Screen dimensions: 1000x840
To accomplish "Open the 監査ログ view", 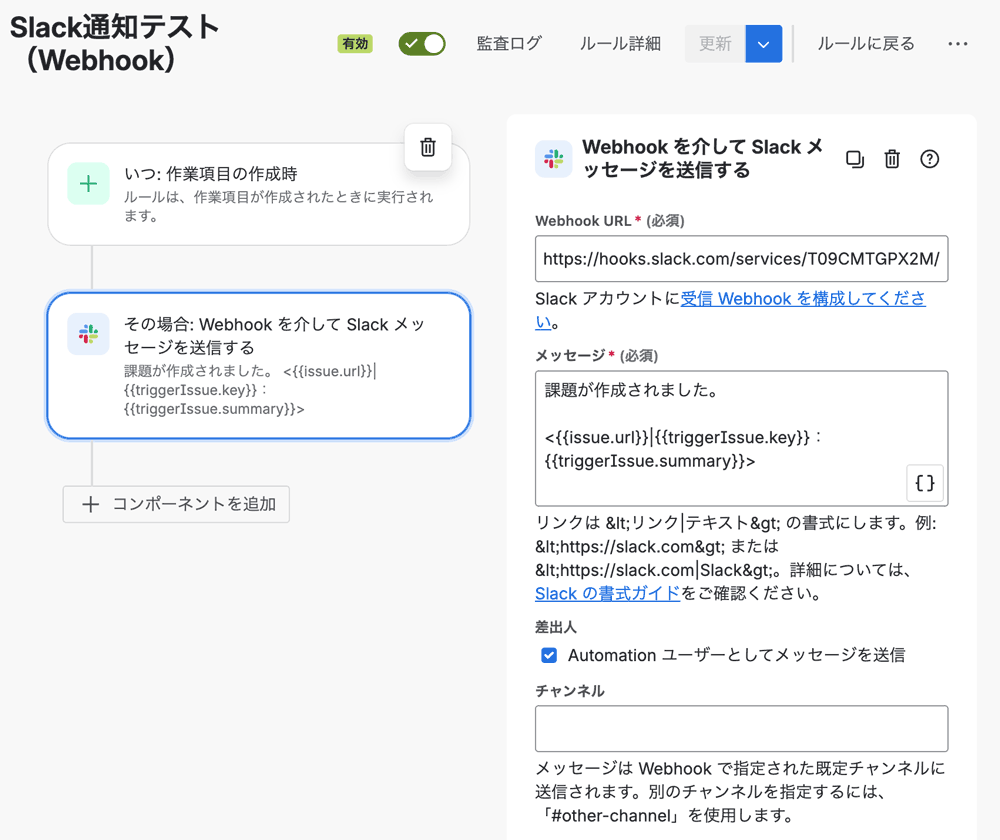I will tap(509, 43).
